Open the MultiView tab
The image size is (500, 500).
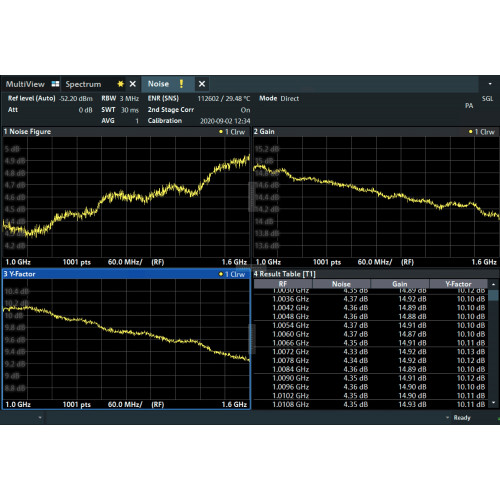25,84
